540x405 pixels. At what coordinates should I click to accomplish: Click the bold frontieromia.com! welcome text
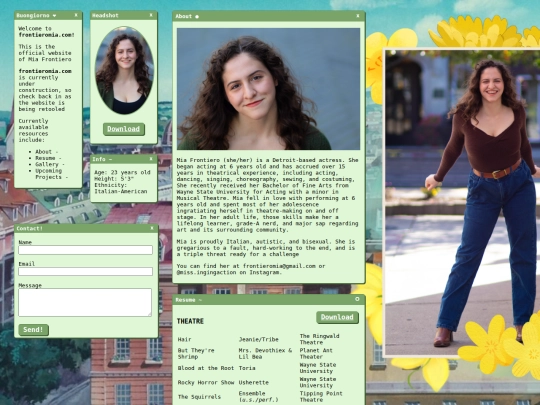point(46,35)
